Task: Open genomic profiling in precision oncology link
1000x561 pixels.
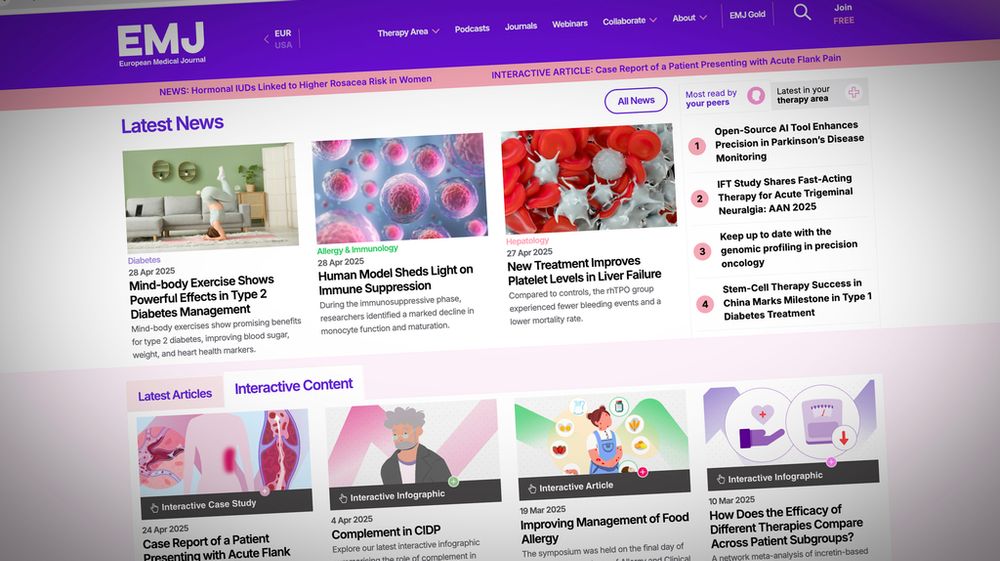Action: (789, 247)
